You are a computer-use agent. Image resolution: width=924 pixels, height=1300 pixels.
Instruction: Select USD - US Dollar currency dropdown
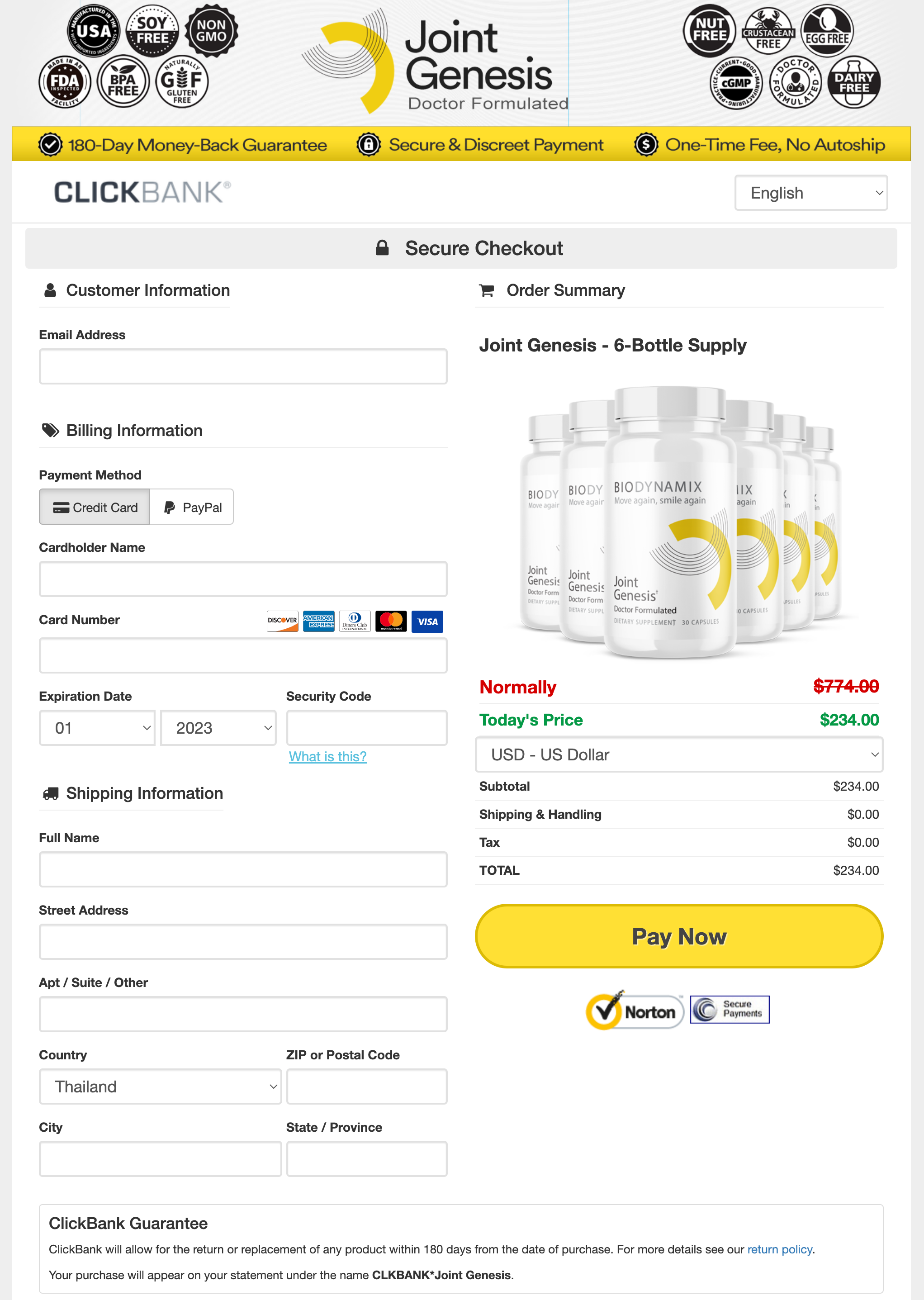click(x=680, y=754)
